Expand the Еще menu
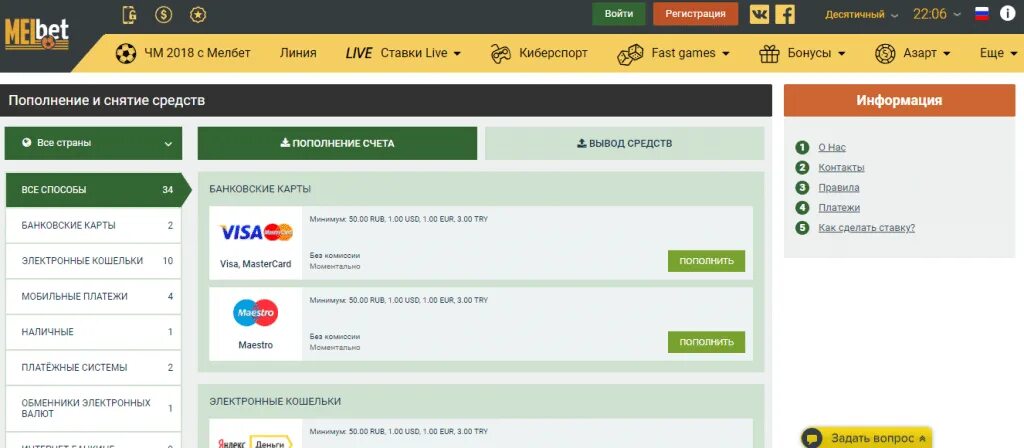 [x=1000, y=54]
